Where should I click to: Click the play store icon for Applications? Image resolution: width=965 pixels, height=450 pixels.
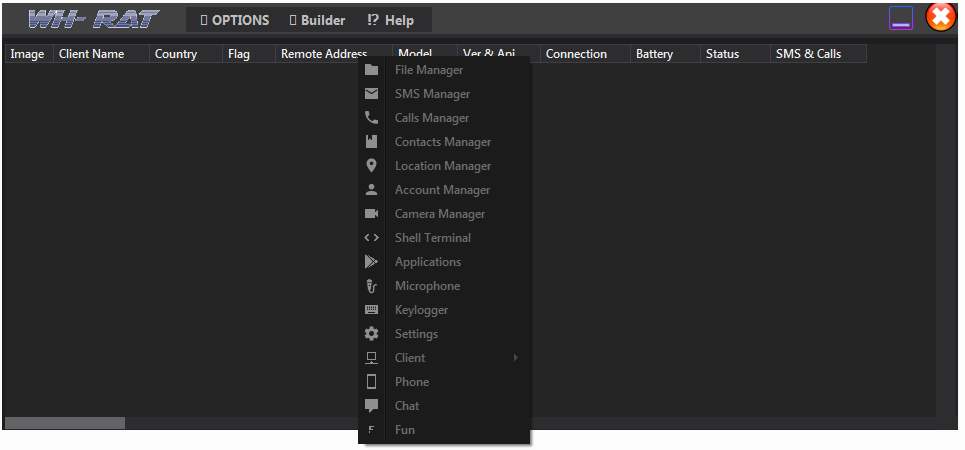pos(371,262)
